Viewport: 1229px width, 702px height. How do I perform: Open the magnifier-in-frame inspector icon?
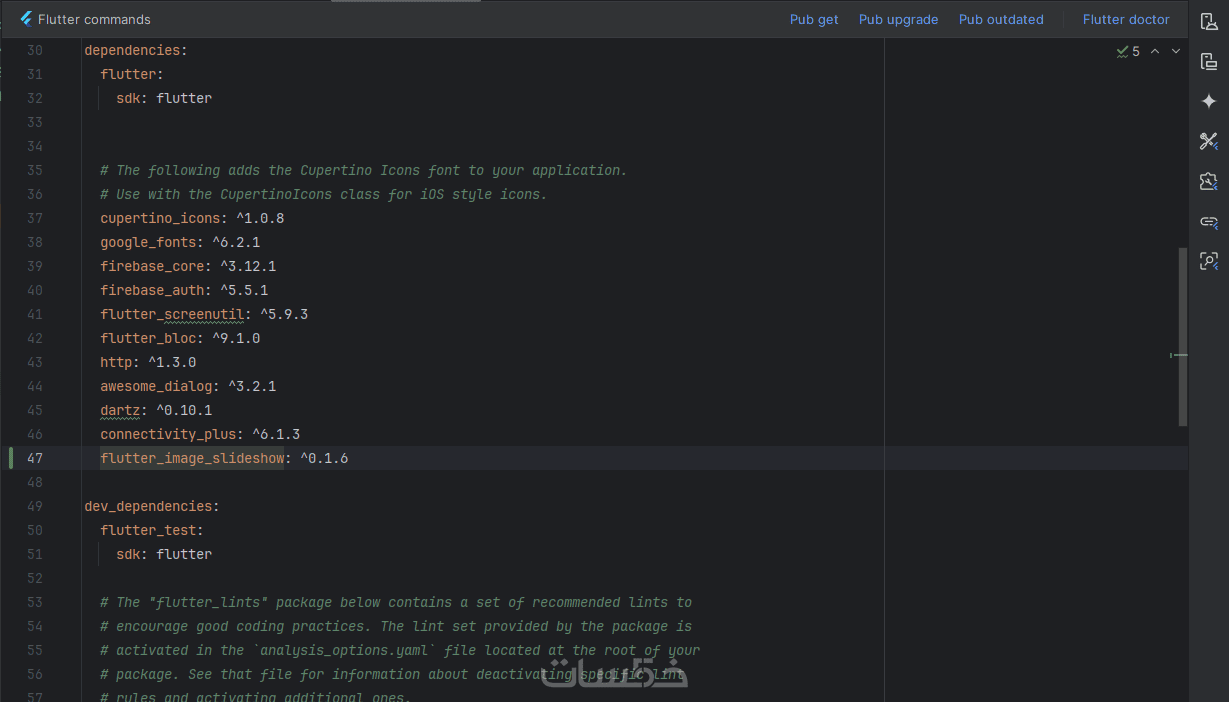pyautogui.click(x=1208, y=261)
